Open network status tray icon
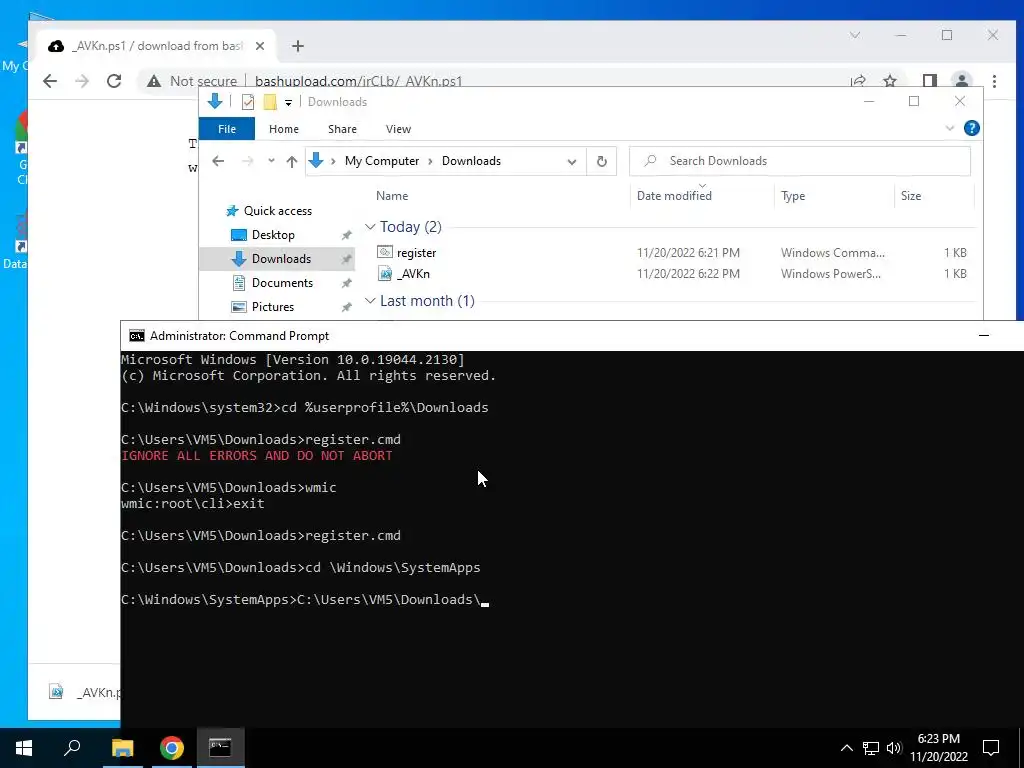Image resolution: width=1024 pixels, height=768 pixels. click(x=871, y=748)
